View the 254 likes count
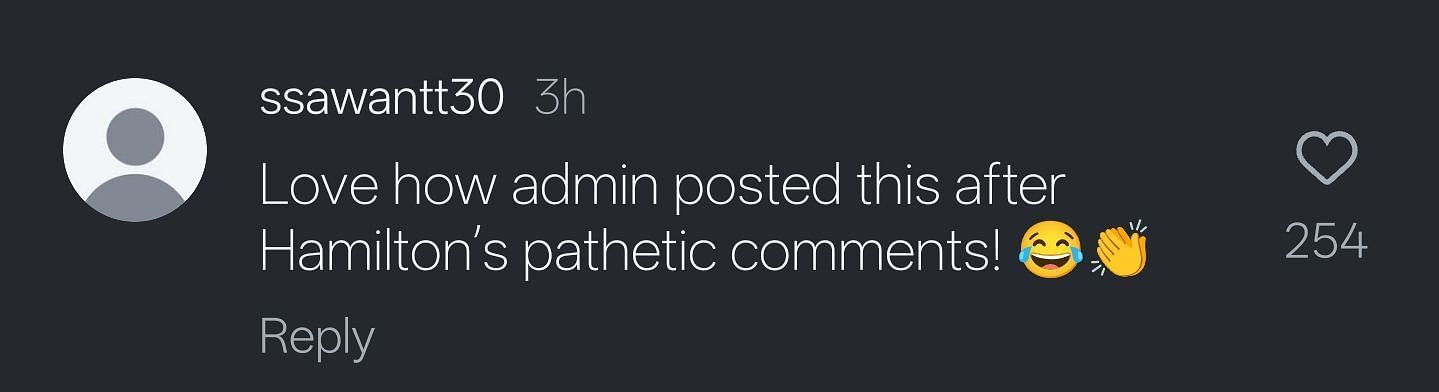Viewport: 1439px width, 392px height. 1326,242
